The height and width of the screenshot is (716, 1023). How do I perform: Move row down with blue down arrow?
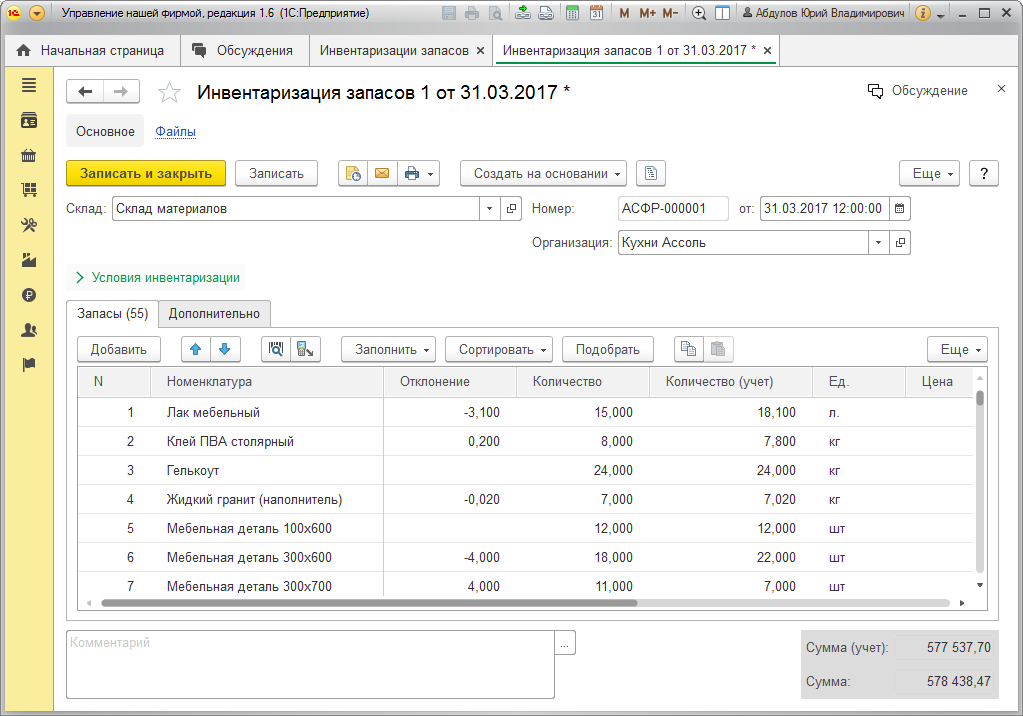tap(224, 349)
